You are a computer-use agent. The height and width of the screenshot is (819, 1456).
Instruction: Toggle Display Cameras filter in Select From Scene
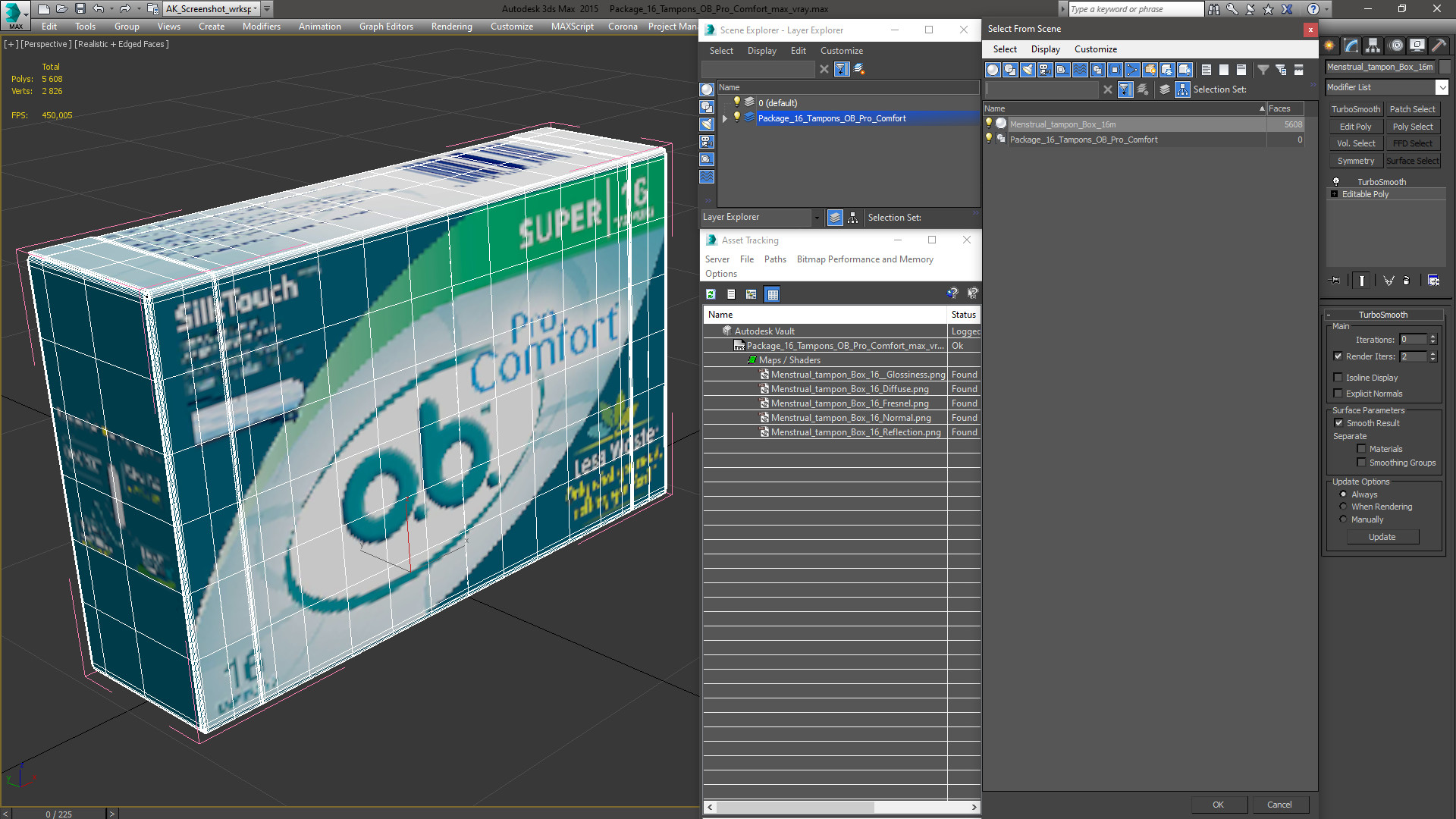[x=1045, y=70]
